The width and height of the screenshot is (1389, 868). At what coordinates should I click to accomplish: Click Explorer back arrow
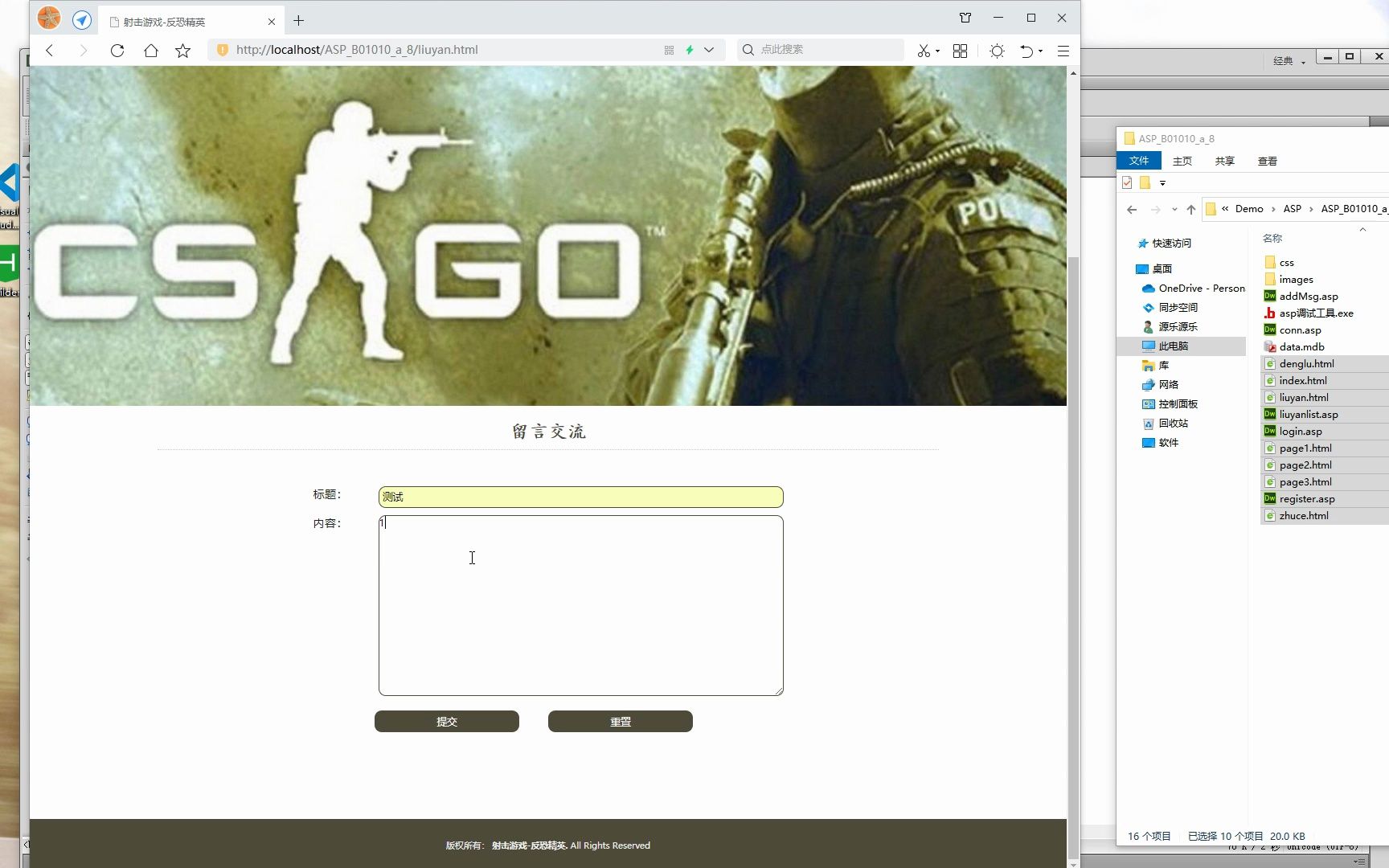point(1132,209)
